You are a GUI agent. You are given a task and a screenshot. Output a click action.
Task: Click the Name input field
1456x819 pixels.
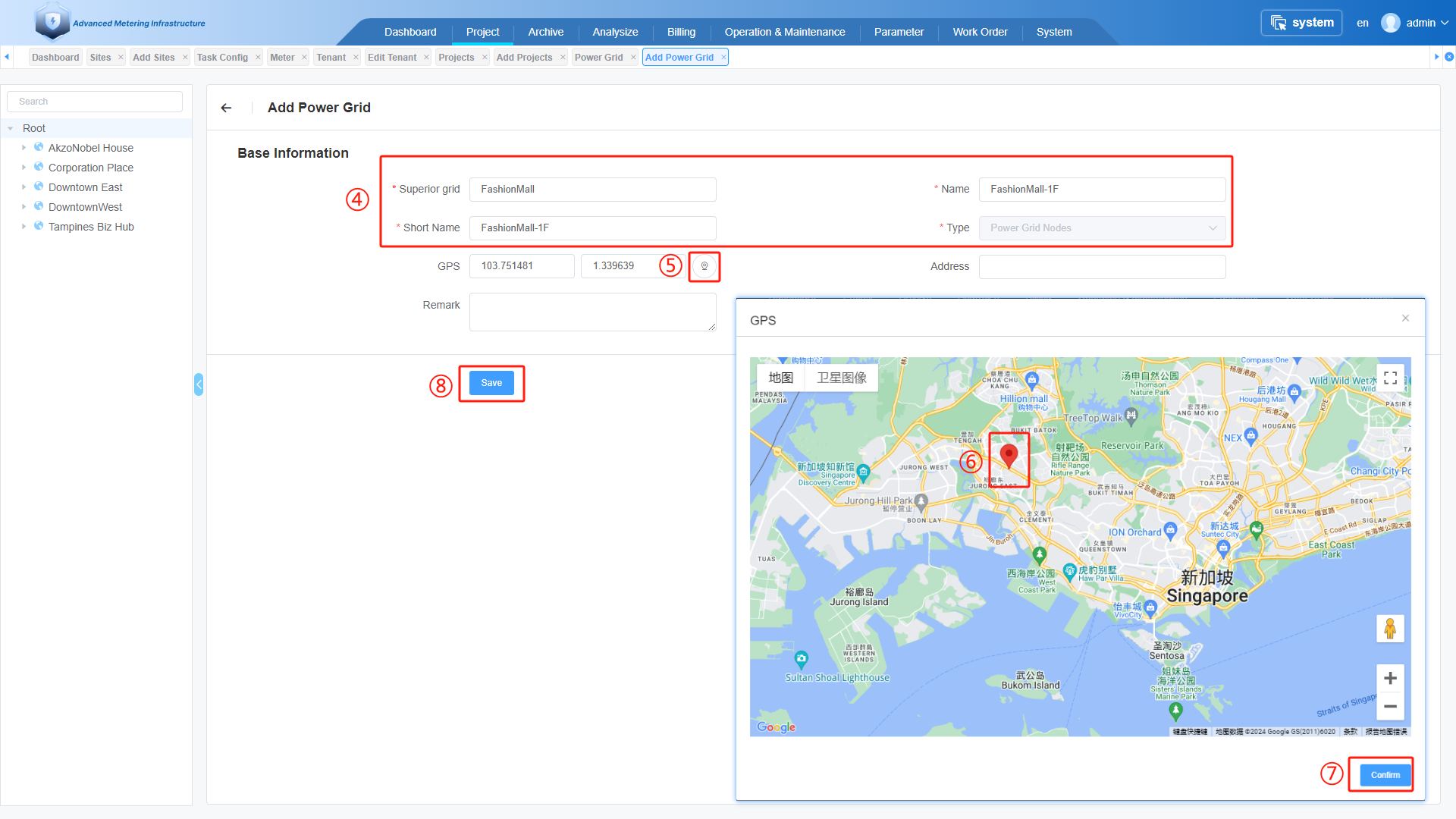tap(1102, 190)
